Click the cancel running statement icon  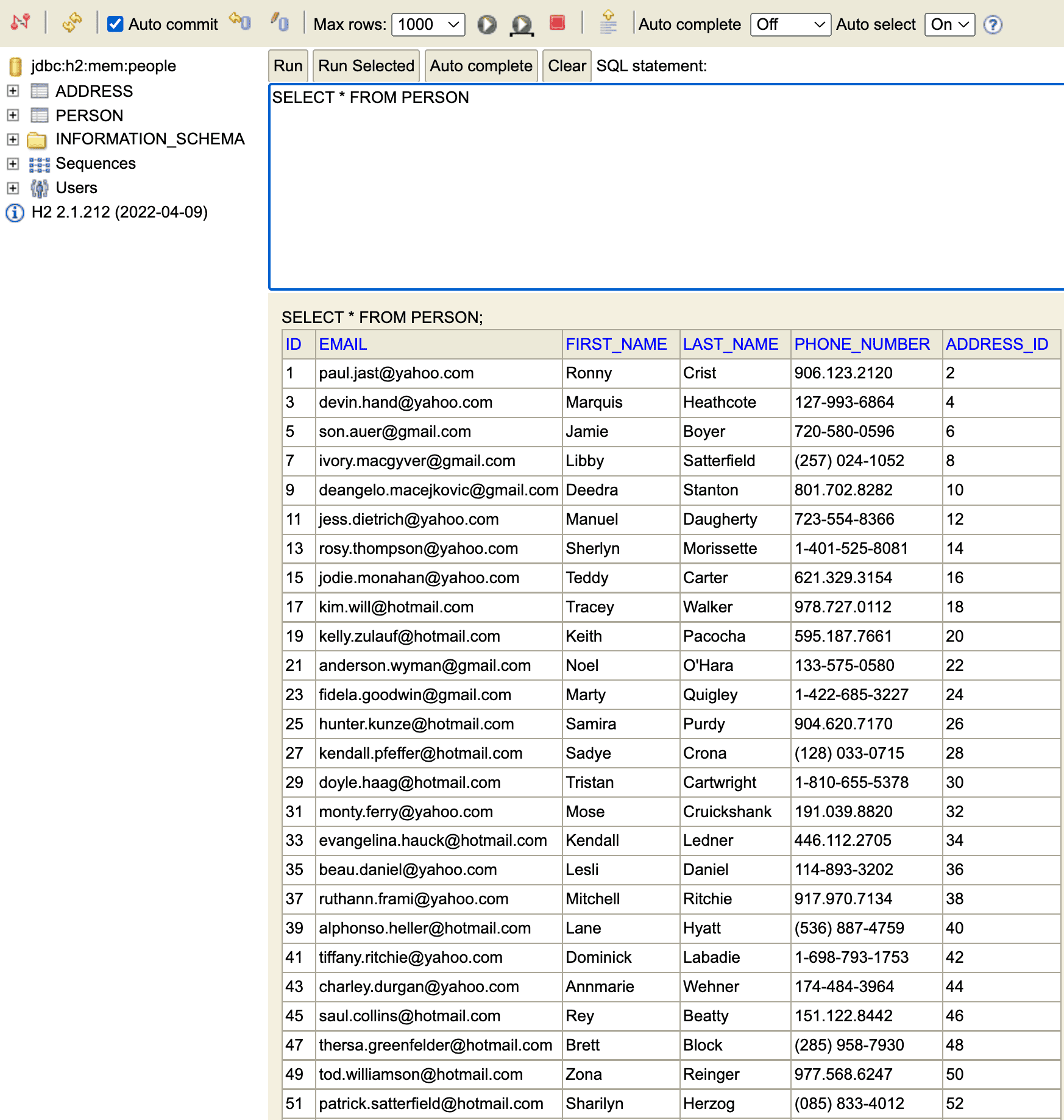556,22
